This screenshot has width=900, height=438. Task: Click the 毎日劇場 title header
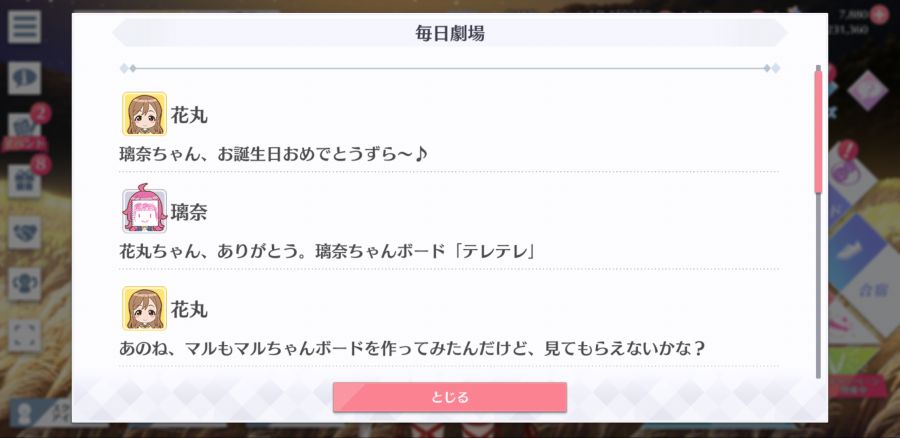pyautogui.click(x=450, y=33)
